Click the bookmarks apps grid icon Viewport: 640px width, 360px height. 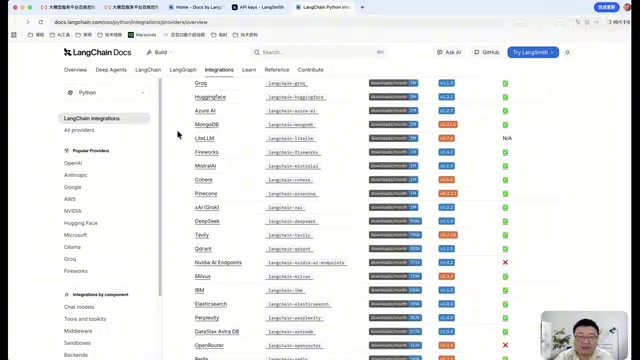pyautogui.click(x=14, y=35)
